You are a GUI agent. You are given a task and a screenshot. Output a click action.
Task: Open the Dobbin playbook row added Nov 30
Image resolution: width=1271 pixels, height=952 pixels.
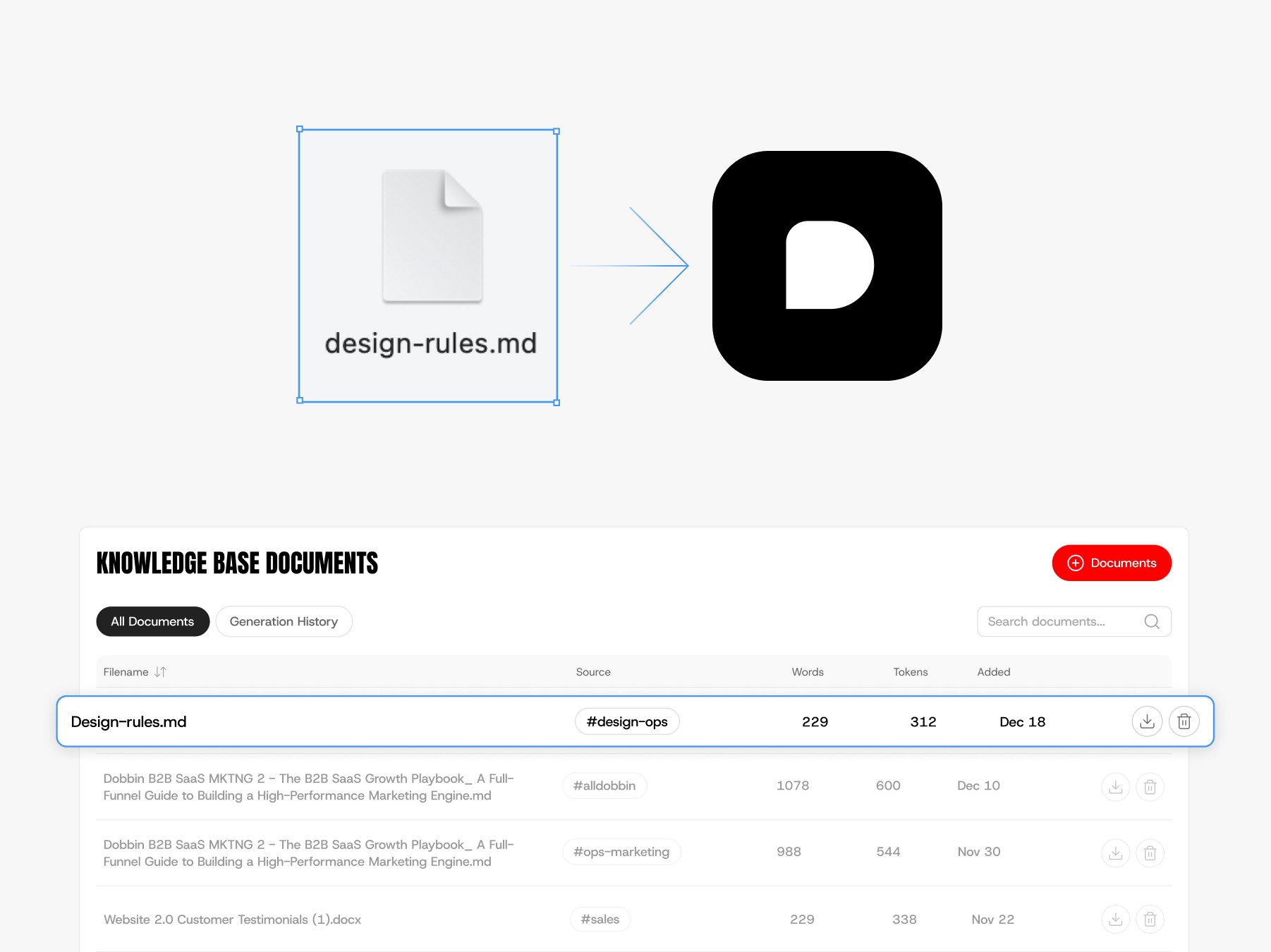[634, 853]
